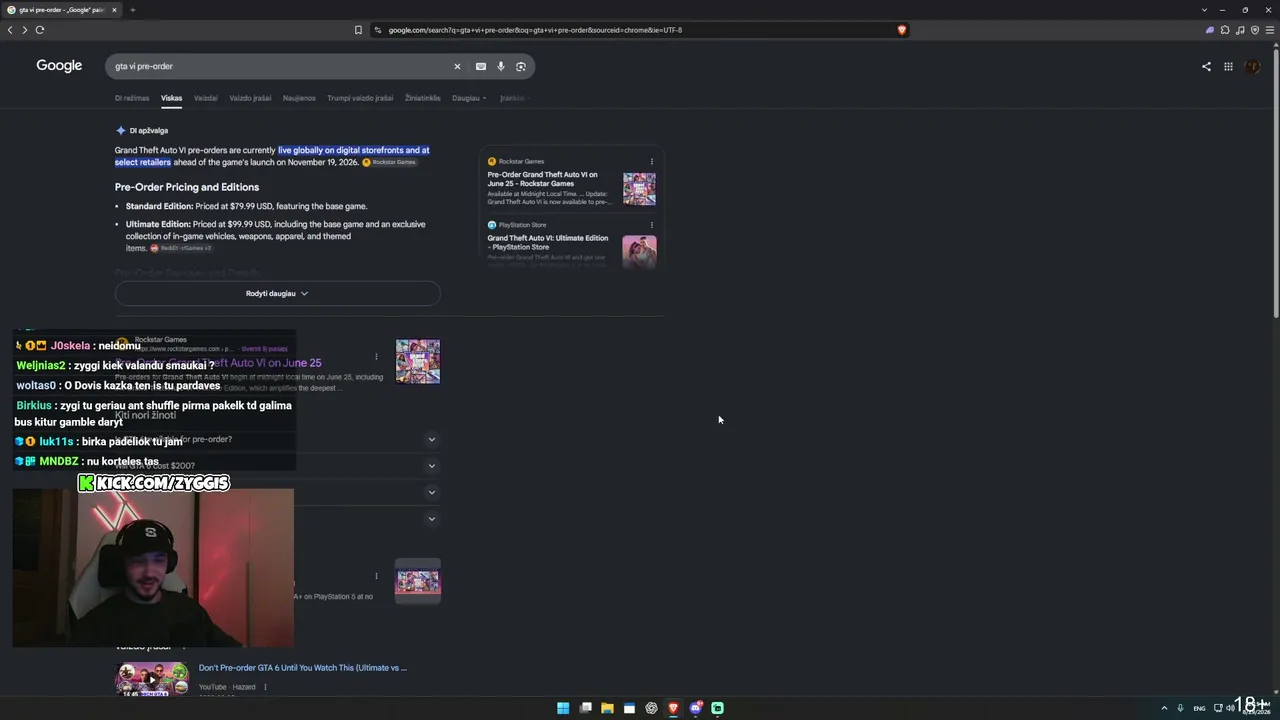Expand the first 'Kiti nori žinoti' question
The width and height of the screenshot is (1280, 720).
pos(431,439)
